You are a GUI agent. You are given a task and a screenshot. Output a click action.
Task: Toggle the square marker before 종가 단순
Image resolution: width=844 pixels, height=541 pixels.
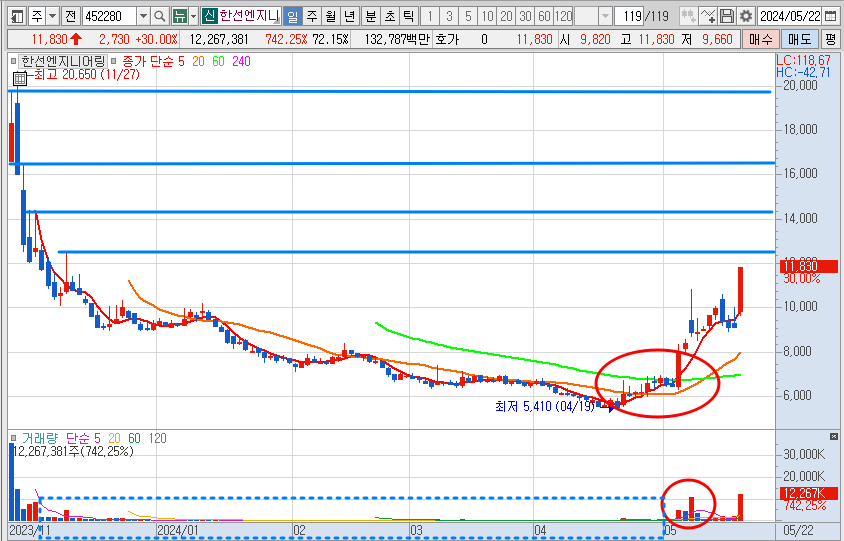pyautogui.click(x=114, y=61)
